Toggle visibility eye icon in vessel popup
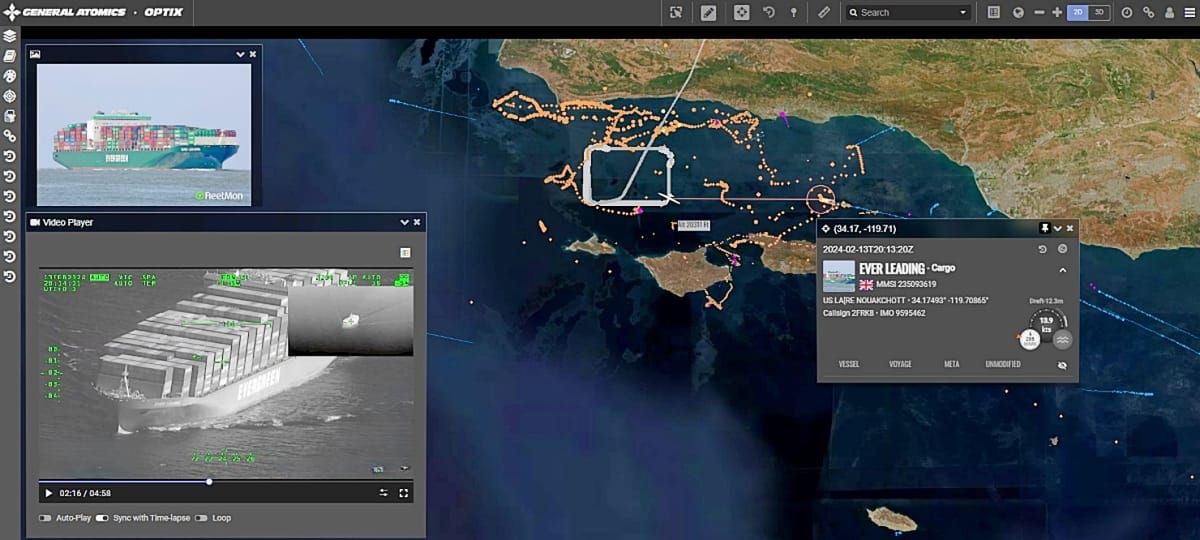Viewport: 1200px width, 540px height. pos(1062,365)
